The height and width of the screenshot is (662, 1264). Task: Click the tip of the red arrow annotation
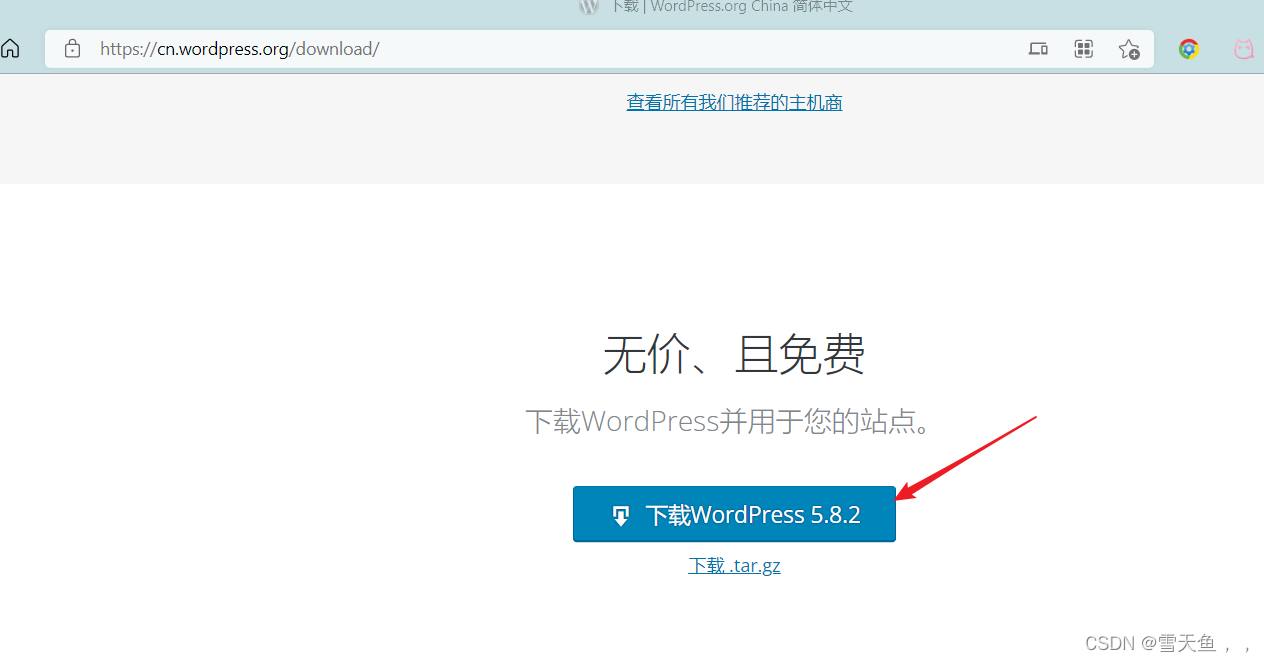pyautogui.click(x=899, y=498)
